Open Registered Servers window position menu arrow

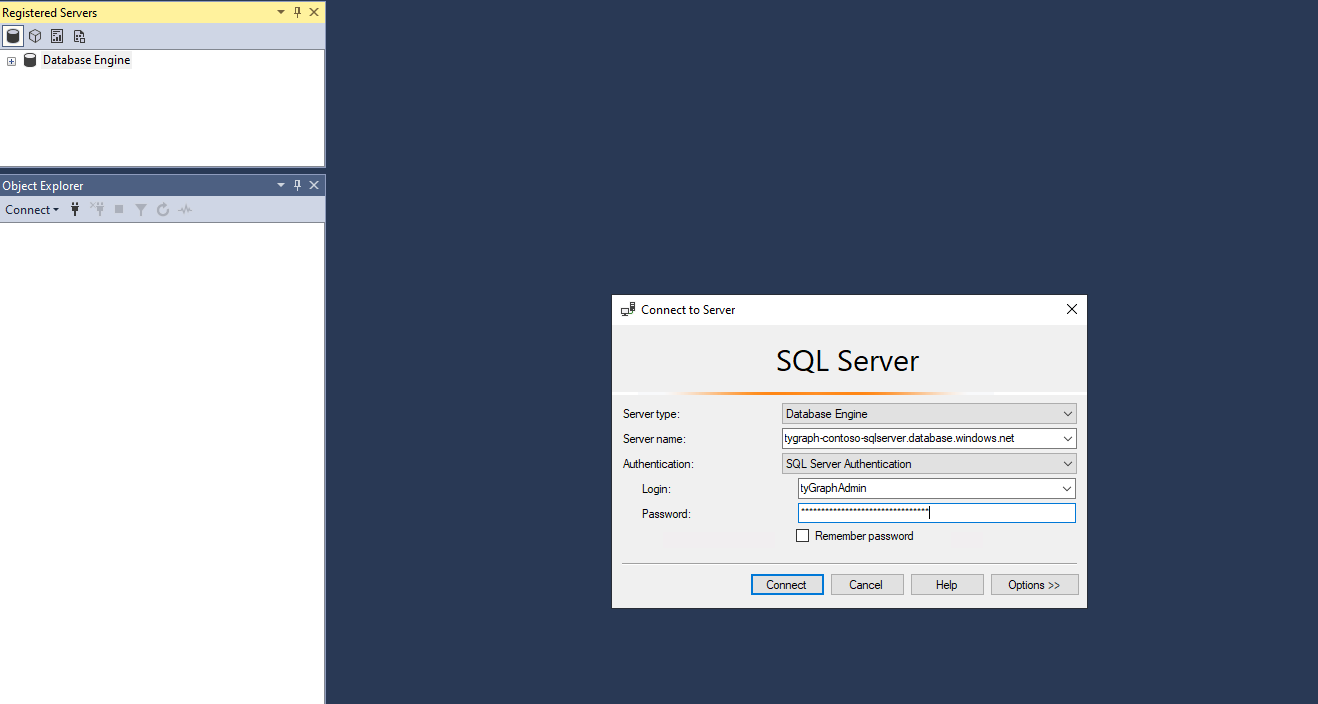[281, 13]
